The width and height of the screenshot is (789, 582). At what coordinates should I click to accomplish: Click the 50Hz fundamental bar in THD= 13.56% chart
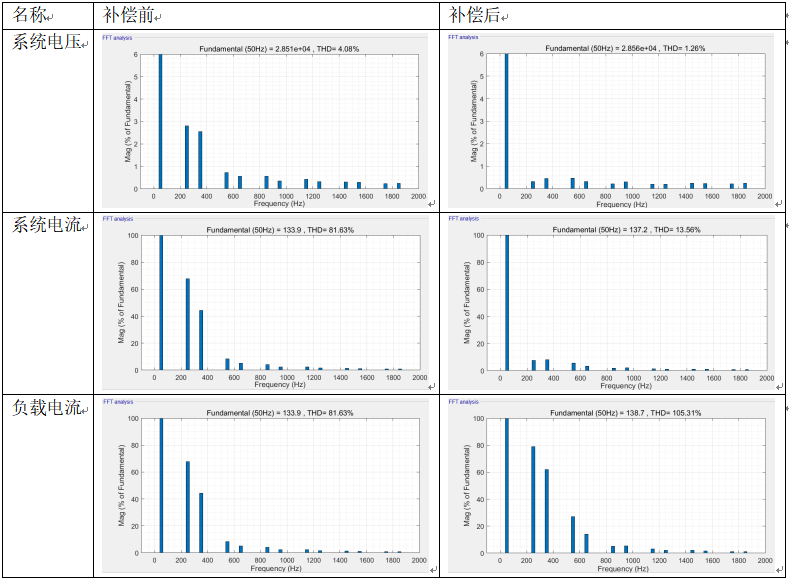point(506,303)
